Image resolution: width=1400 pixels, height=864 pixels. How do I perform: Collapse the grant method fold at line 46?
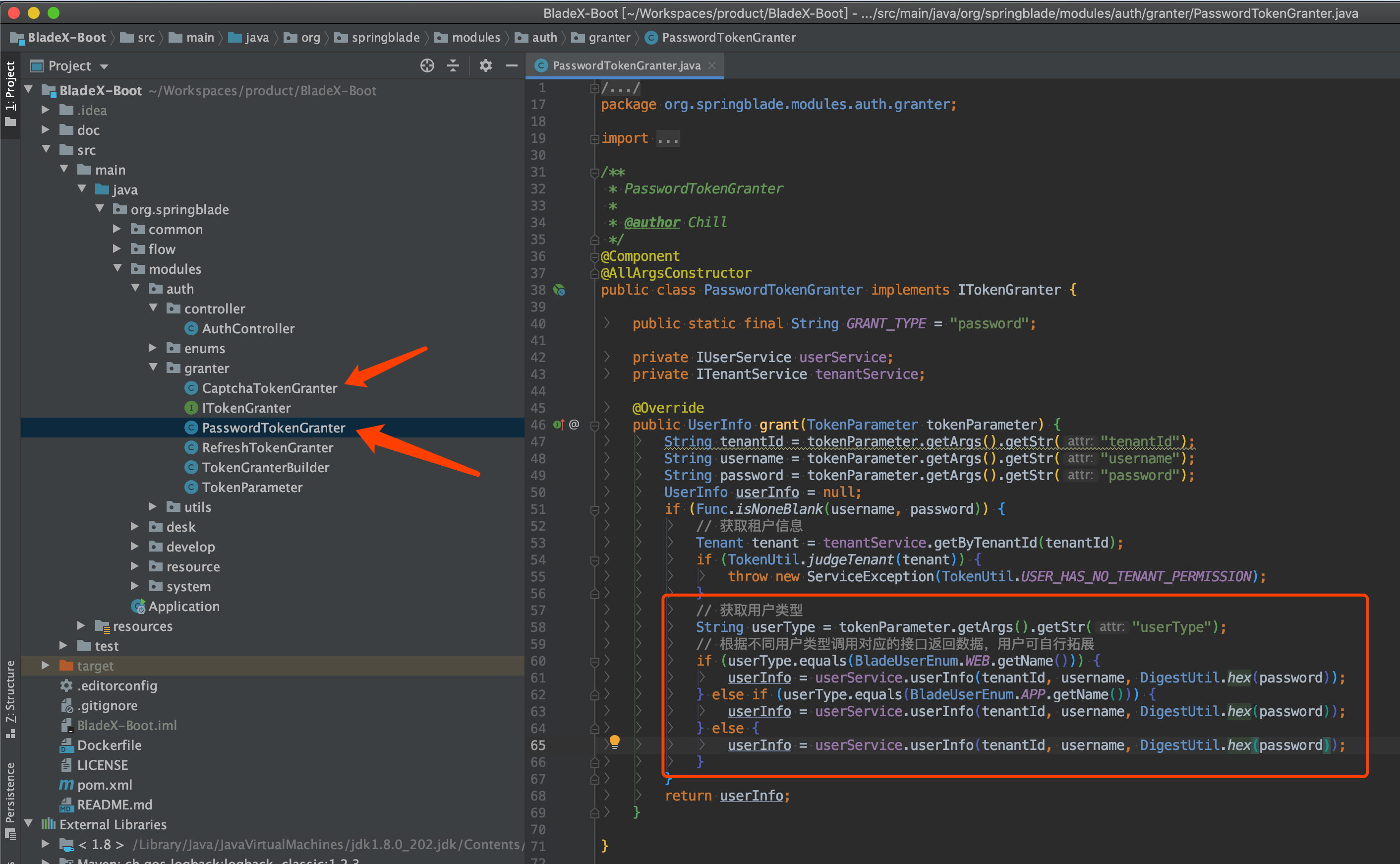click(x=594, y=425)
